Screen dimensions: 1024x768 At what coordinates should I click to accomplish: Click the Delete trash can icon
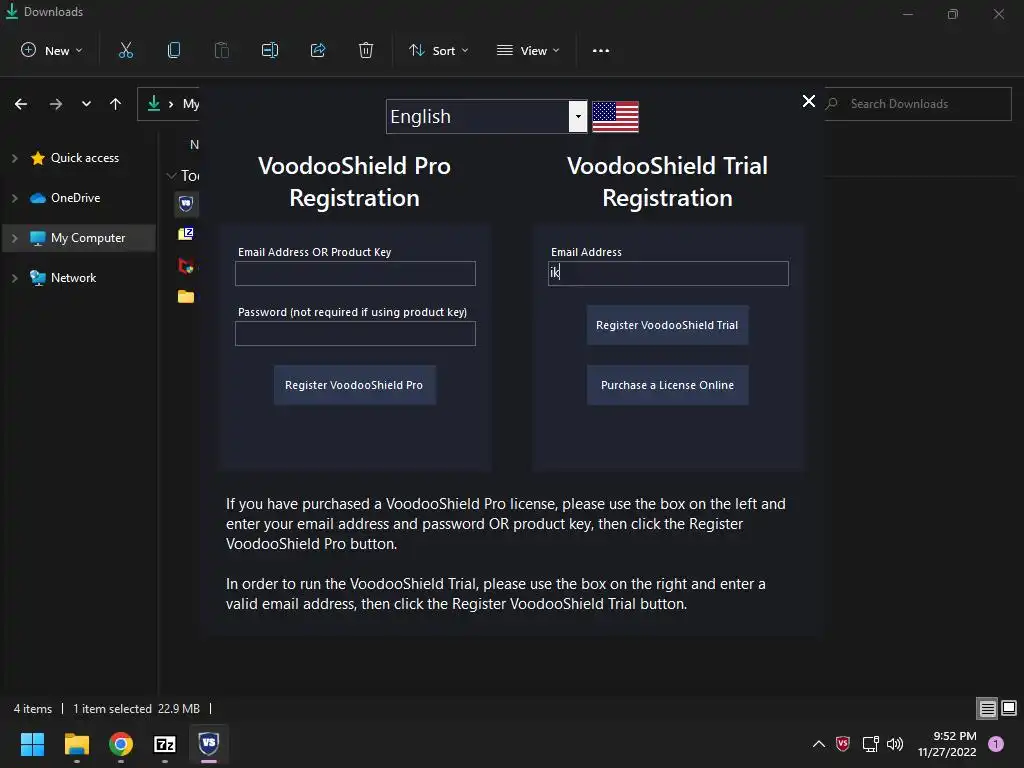point(366,50)
